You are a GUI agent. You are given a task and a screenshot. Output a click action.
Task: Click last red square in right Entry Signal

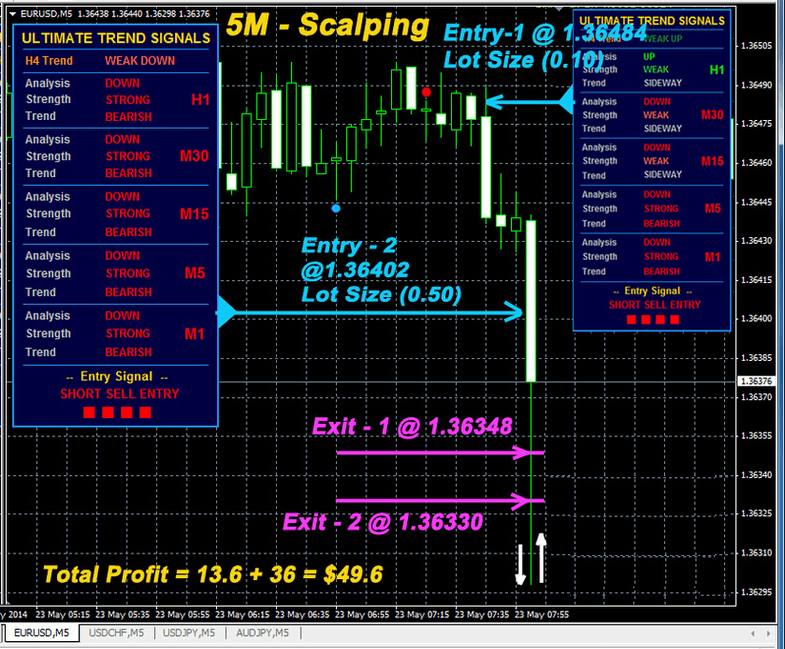coord(674,319)
